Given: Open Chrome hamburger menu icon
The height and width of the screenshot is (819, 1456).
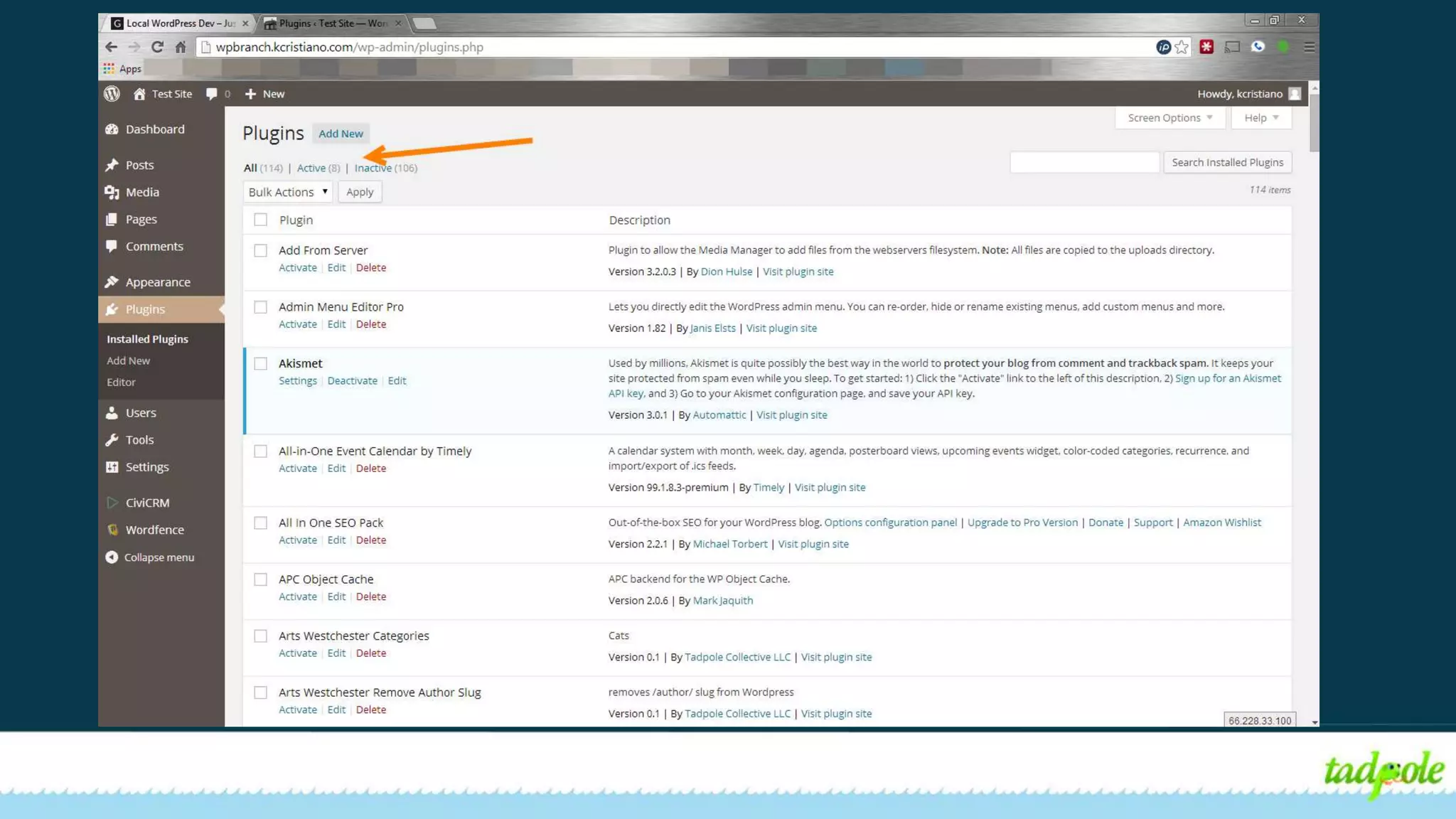Looking at the screenshot, I should point(1309,47).
